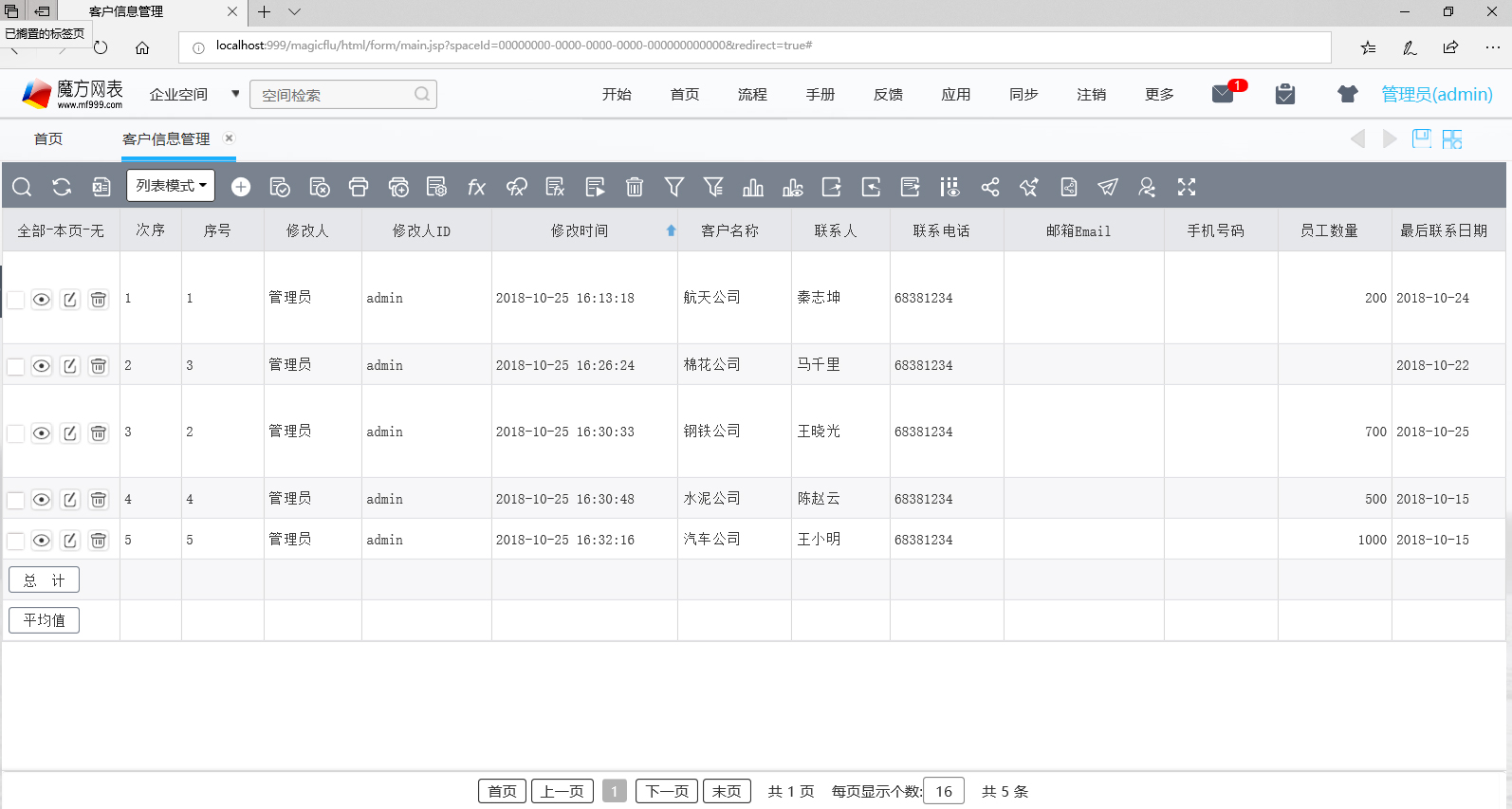Edit the 水泥公司 row

click(x=70, y=500)
